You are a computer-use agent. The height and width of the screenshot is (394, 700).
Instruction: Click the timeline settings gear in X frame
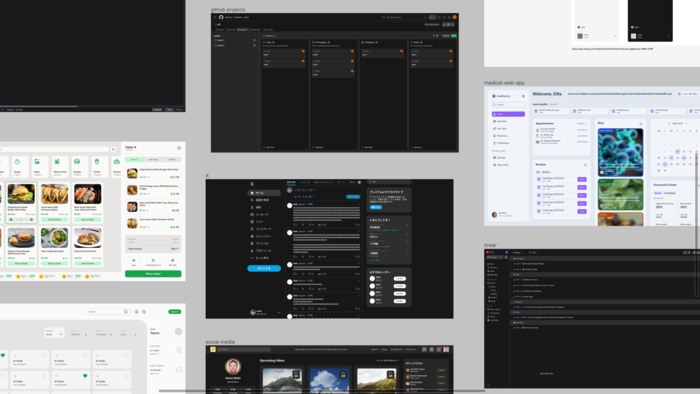(359, 182)
